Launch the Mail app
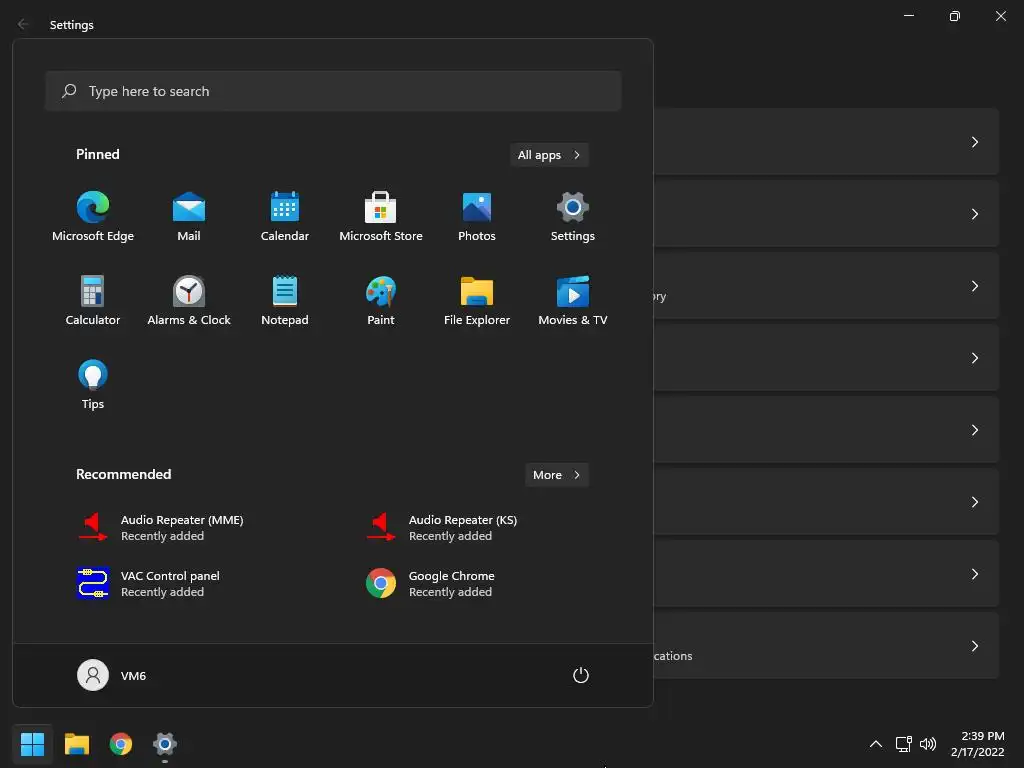The width and height of the screenshot is (1024, 768). pyautogui.click(x=189, y=216)
